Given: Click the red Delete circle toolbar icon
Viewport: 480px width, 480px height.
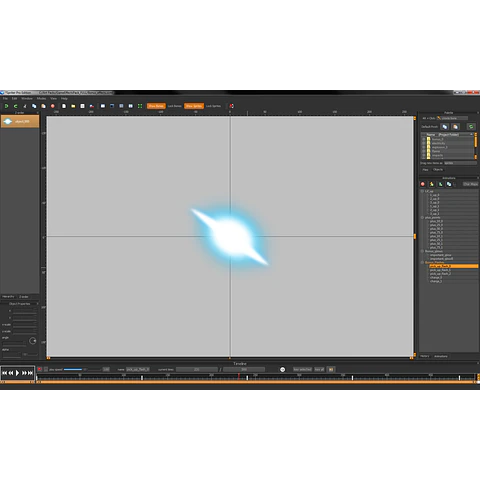Looking at the screenshot, I should pos(53,106).
